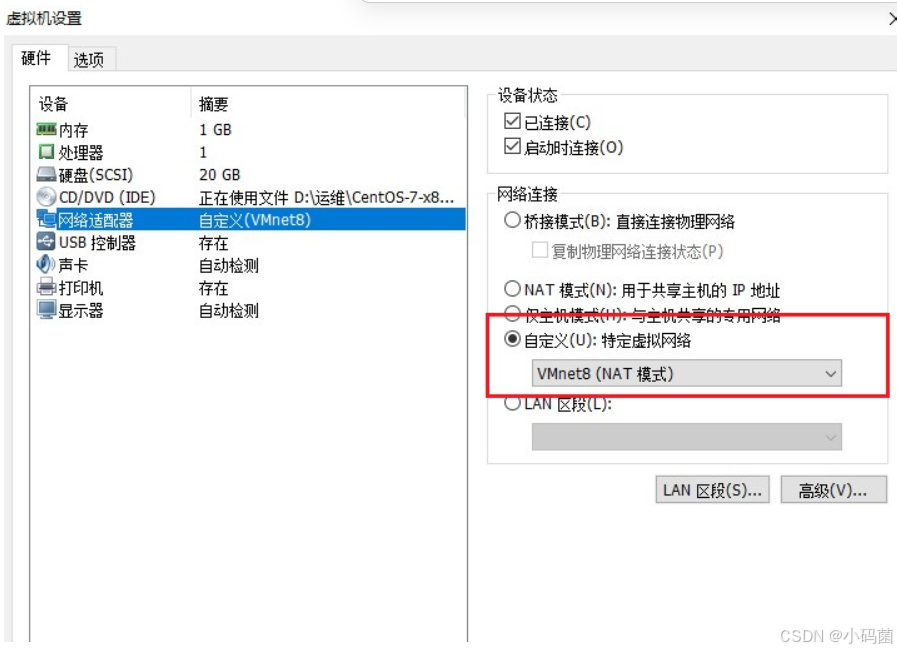The height and width of the screenshot is (651, 897).
Task: Select 仅主机模式(H) host-only radio button
Action: pyautogui.click(x=512, y=313)
